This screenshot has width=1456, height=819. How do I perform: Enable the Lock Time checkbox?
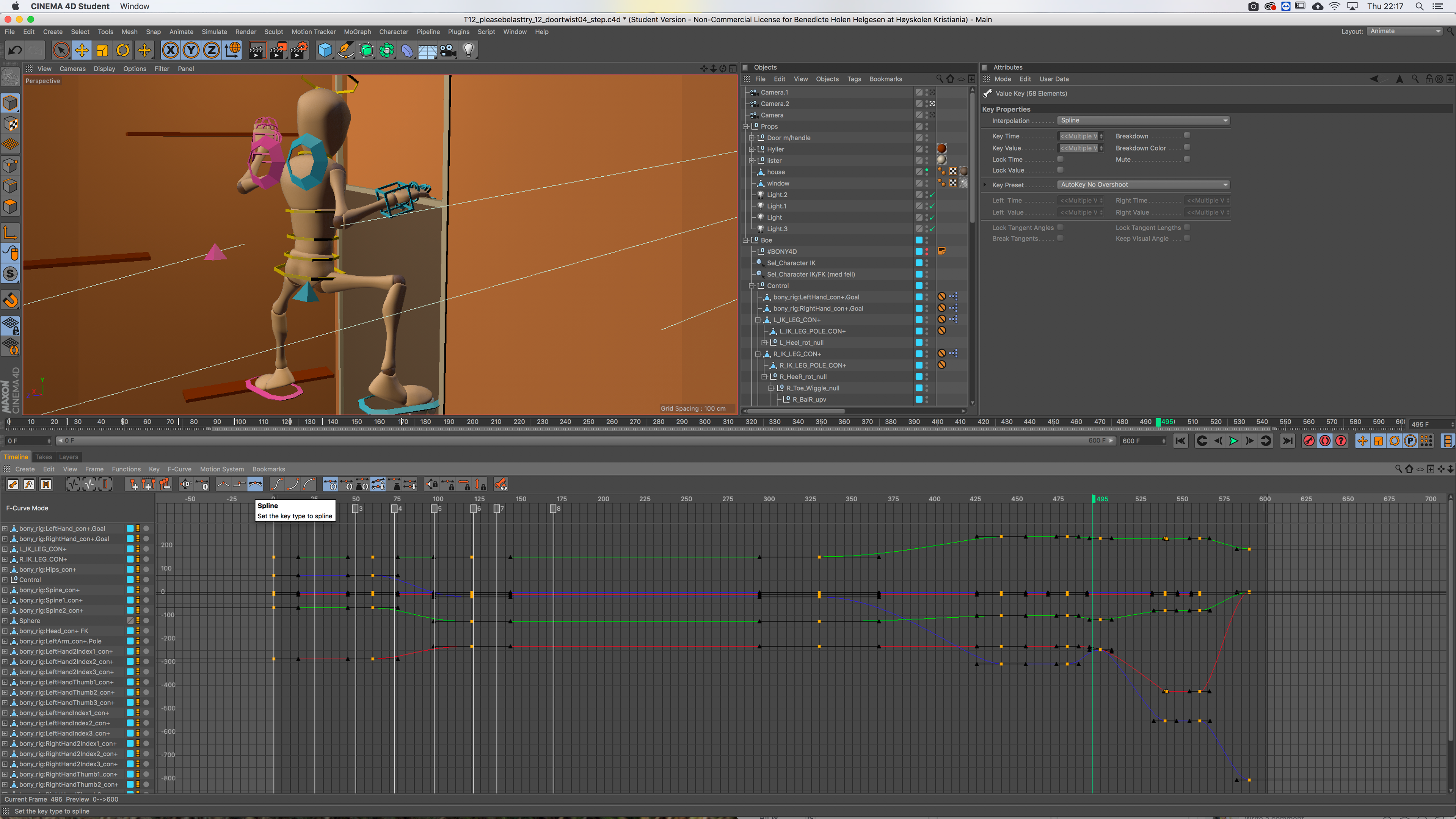(x=1061, y=159)
